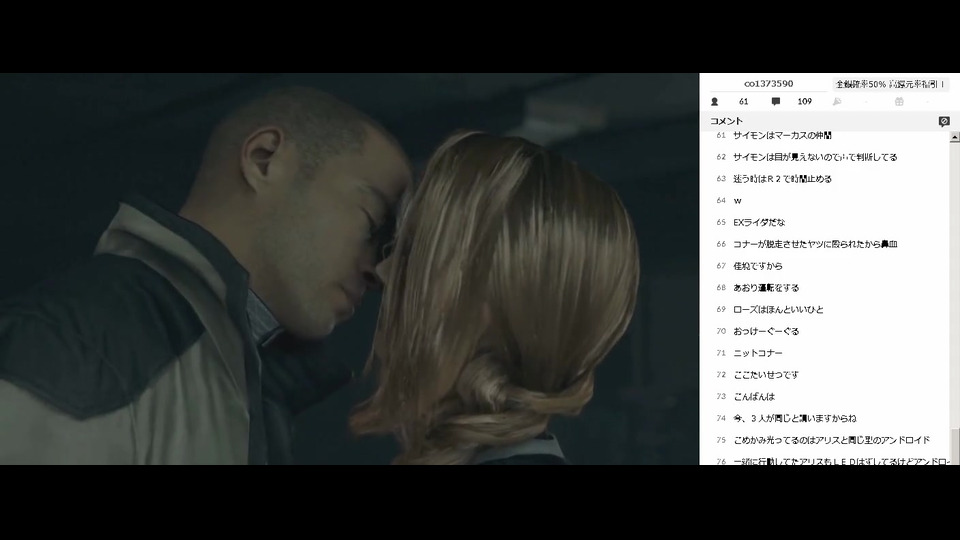
Task: Click the 50% banner beside community ID
Action: [x=890, y=84]
